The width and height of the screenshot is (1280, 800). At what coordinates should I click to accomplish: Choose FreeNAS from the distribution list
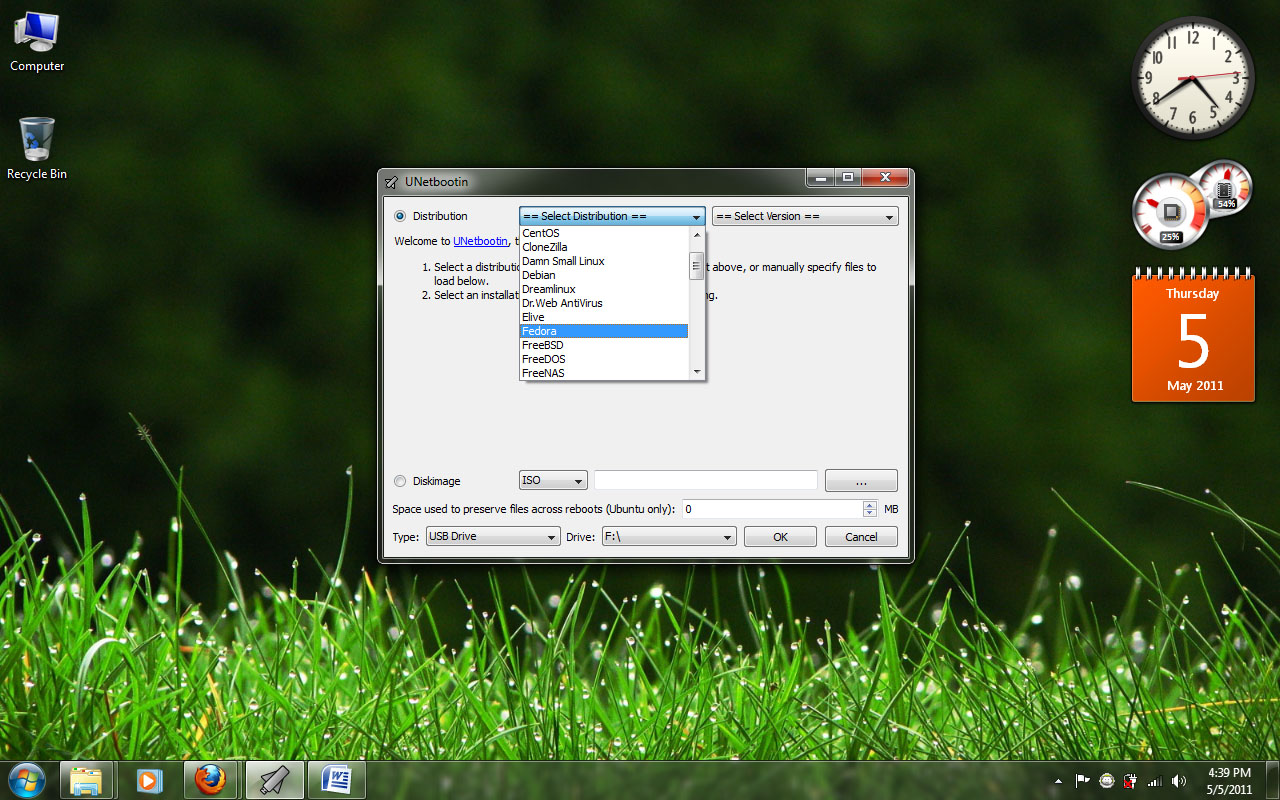(604, 373)
